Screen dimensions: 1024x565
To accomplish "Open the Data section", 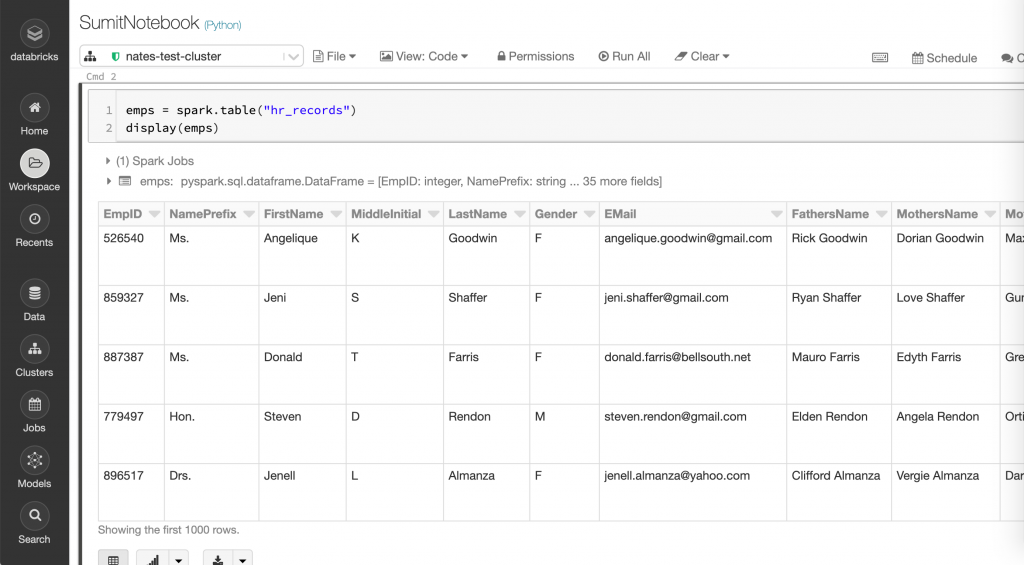I will click(x=34, y=301).
